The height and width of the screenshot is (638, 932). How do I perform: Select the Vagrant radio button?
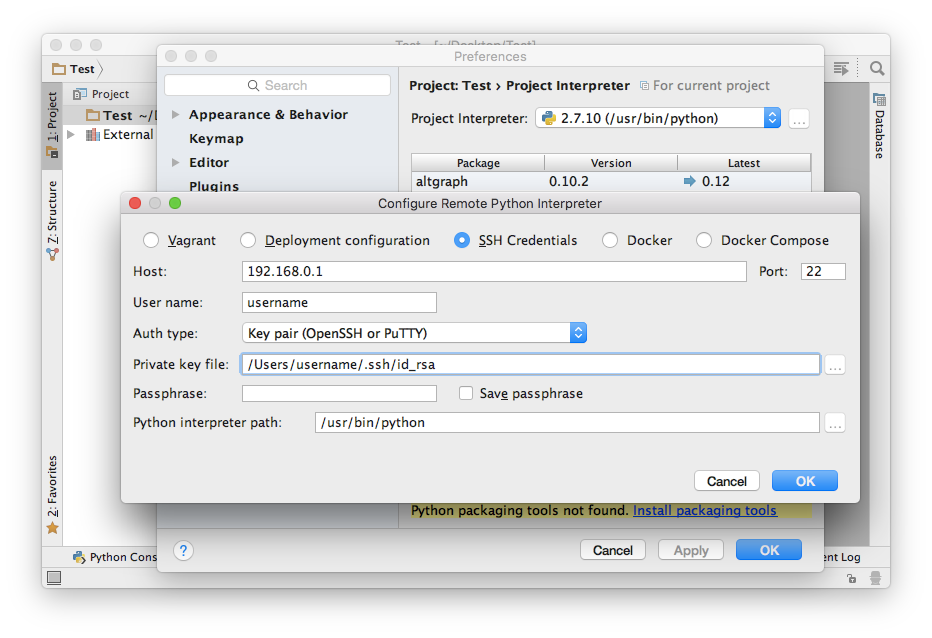point(151,240)
